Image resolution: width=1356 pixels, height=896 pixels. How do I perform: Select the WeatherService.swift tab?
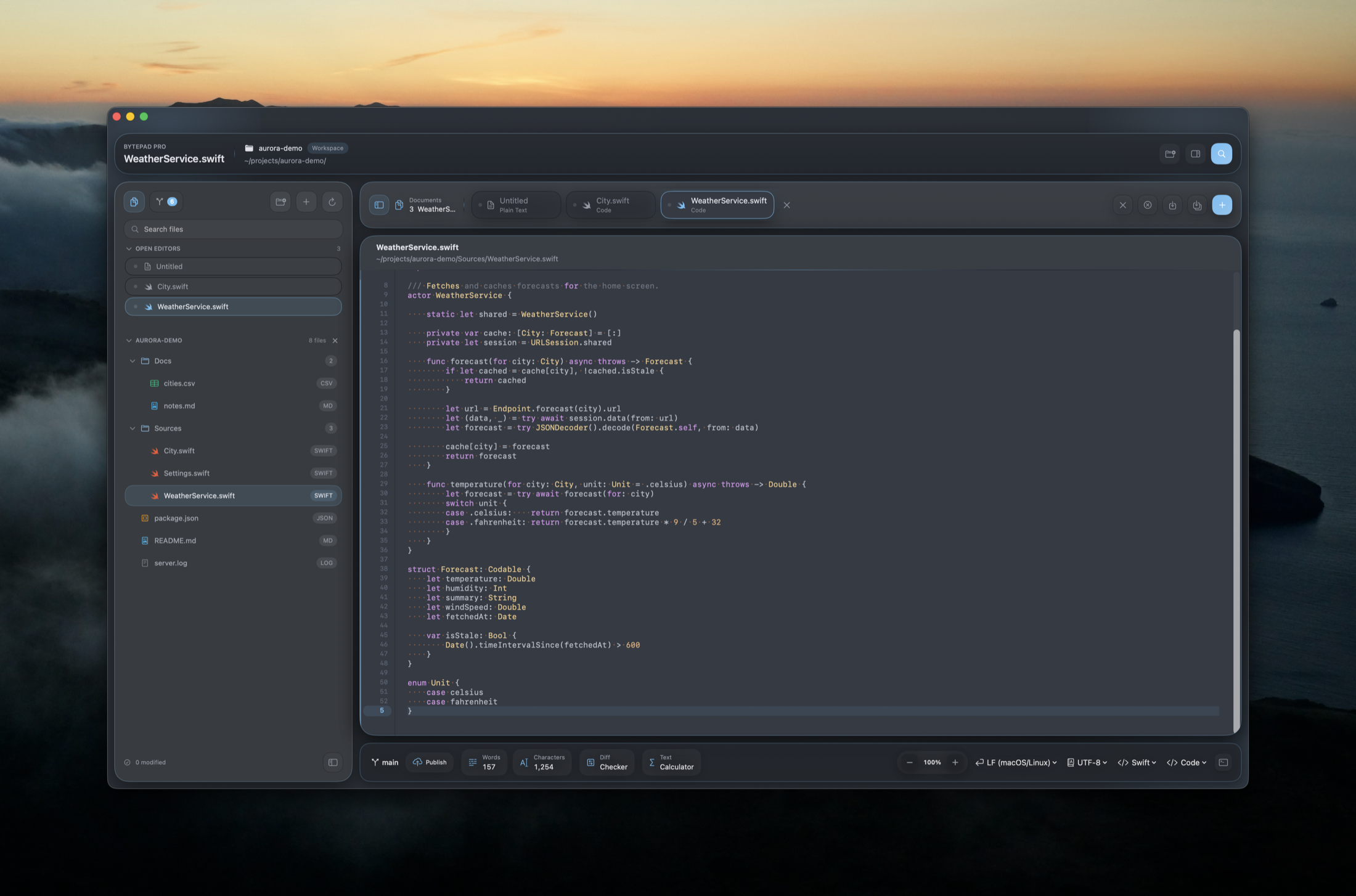point(717,205)
